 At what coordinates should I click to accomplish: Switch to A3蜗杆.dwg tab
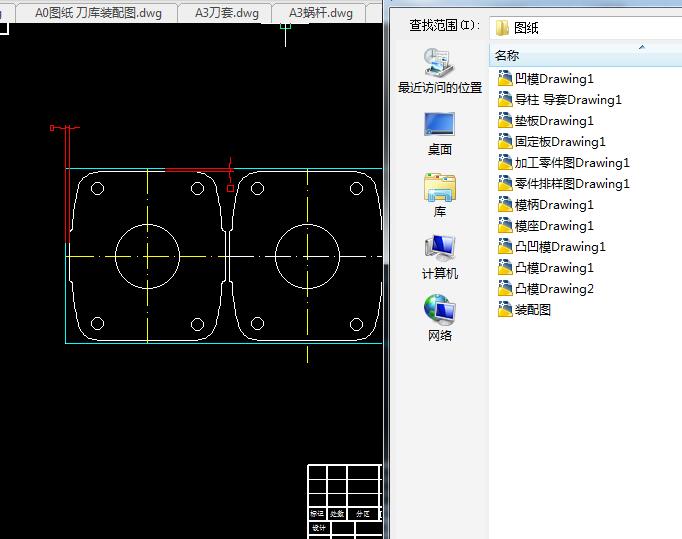[x=321, y=13]
